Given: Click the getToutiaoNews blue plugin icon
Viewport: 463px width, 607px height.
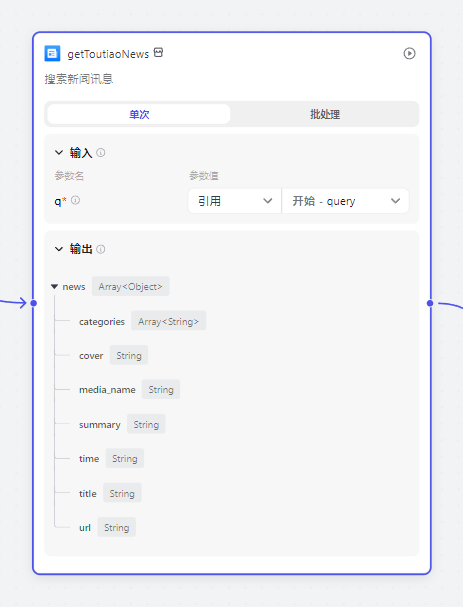Looking at the screenshot, I should click(x=52, y=53).
